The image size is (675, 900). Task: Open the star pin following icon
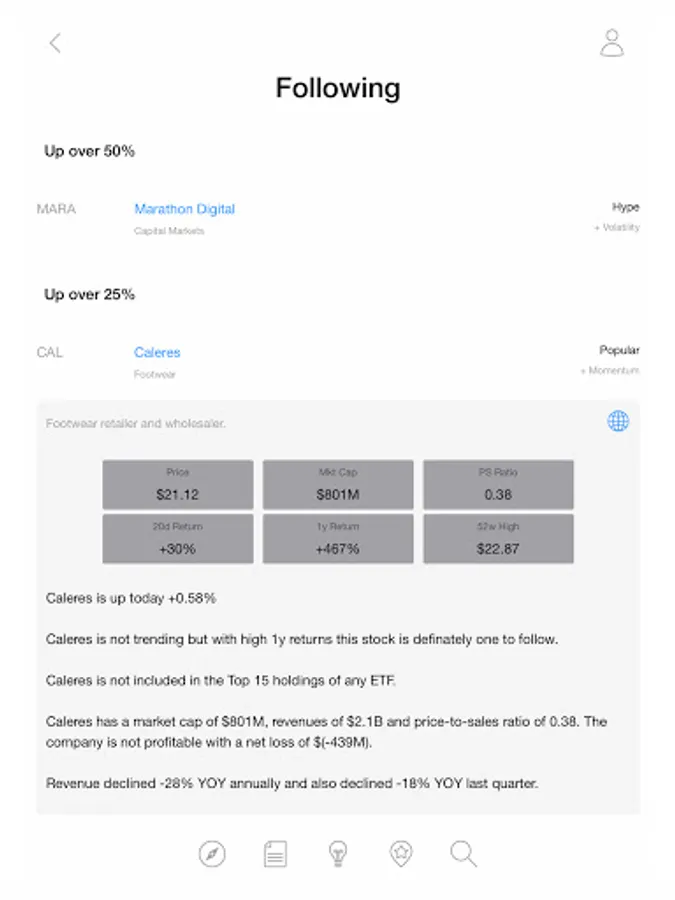point(401,853)
